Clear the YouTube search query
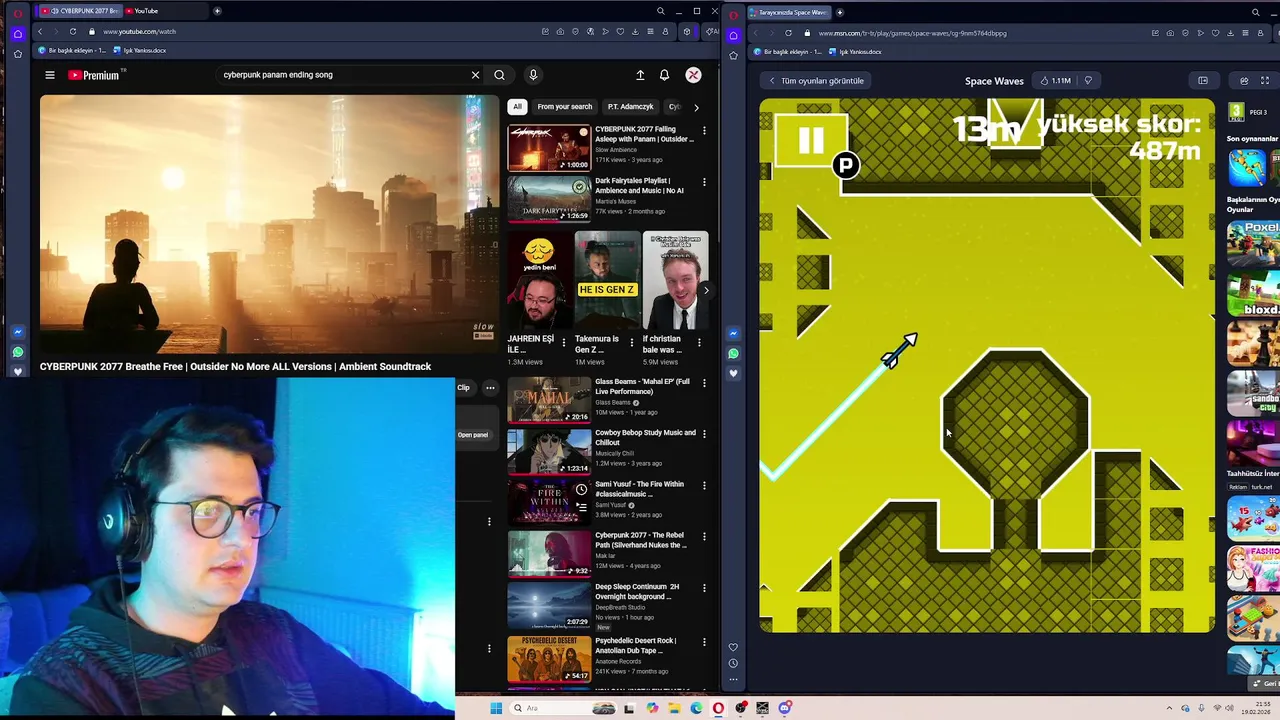 [x=475, y=75]
